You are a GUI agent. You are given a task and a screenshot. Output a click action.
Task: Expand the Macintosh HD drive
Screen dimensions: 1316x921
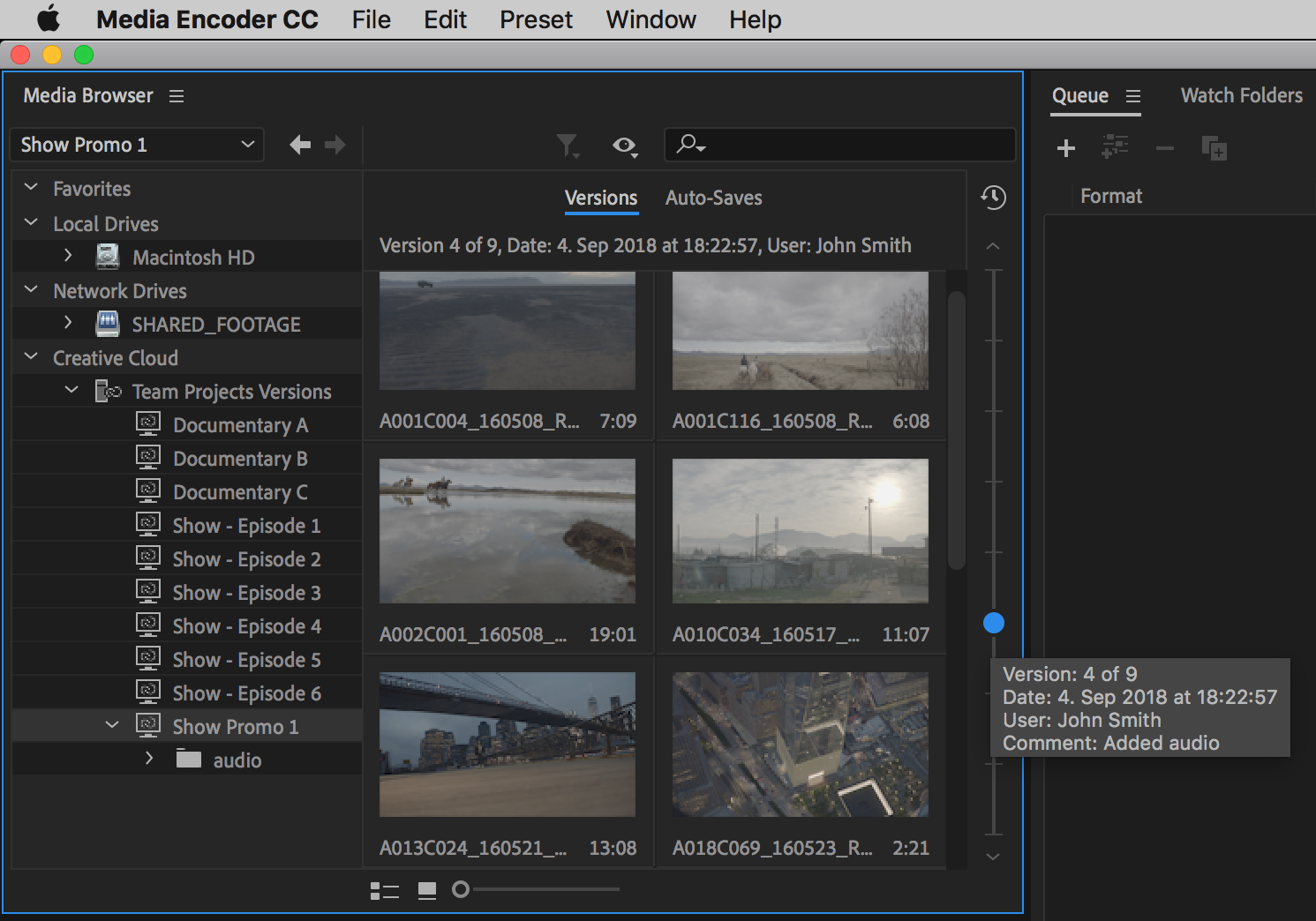pyautogui.click(x=68, y=255)
